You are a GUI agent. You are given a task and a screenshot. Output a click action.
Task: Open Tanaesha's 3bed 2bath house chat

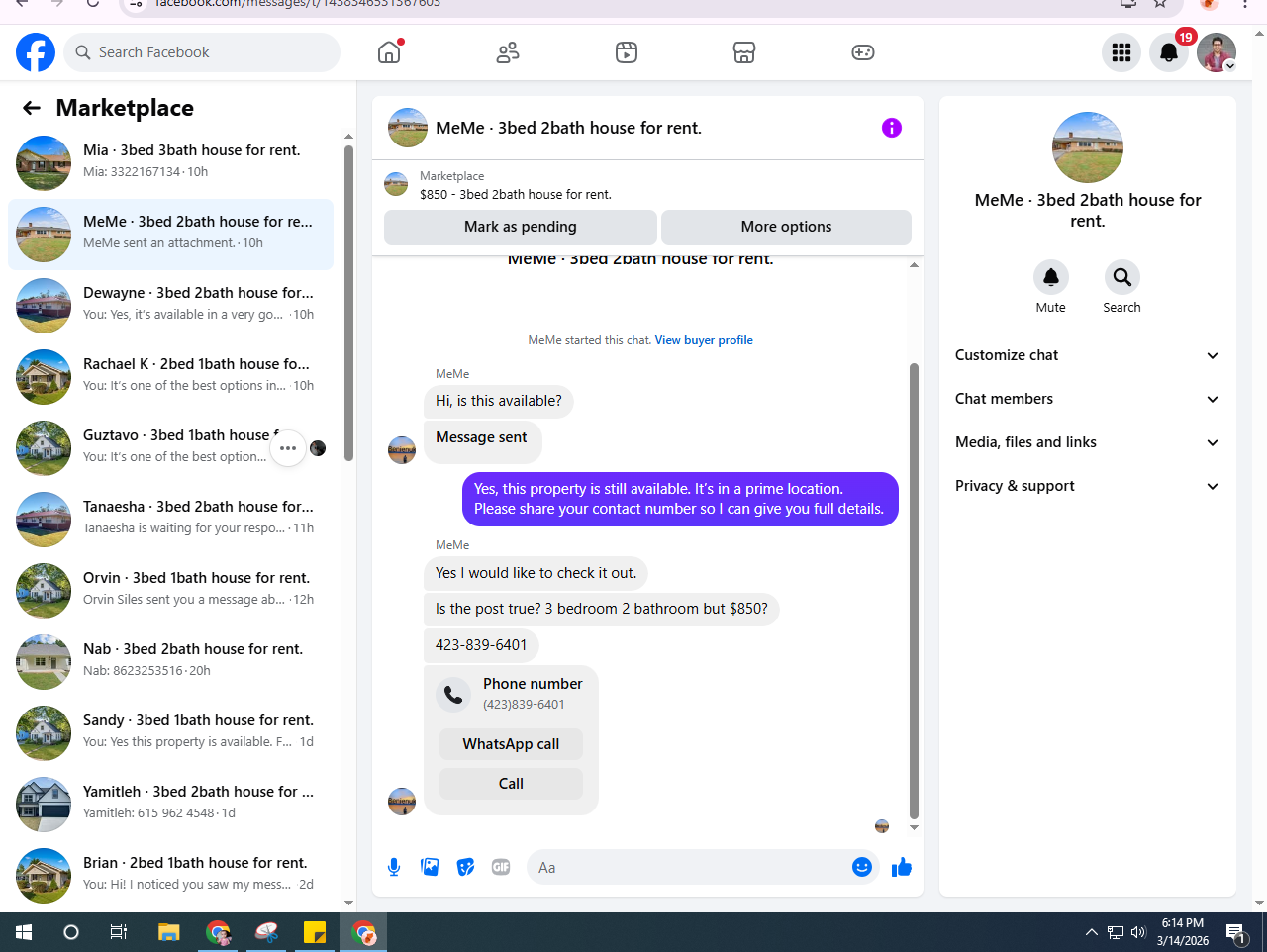tap(170, 520)
